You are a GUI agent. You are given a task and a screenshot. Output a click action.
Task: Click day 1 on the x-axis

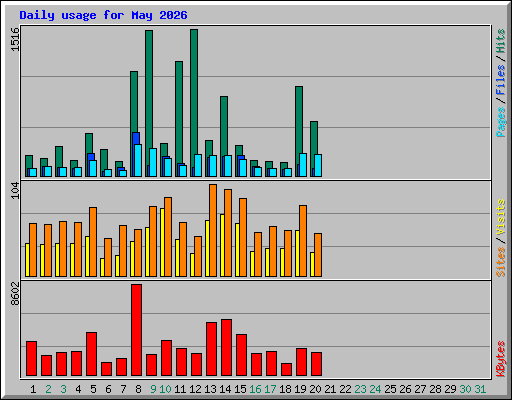pos(33,389)
